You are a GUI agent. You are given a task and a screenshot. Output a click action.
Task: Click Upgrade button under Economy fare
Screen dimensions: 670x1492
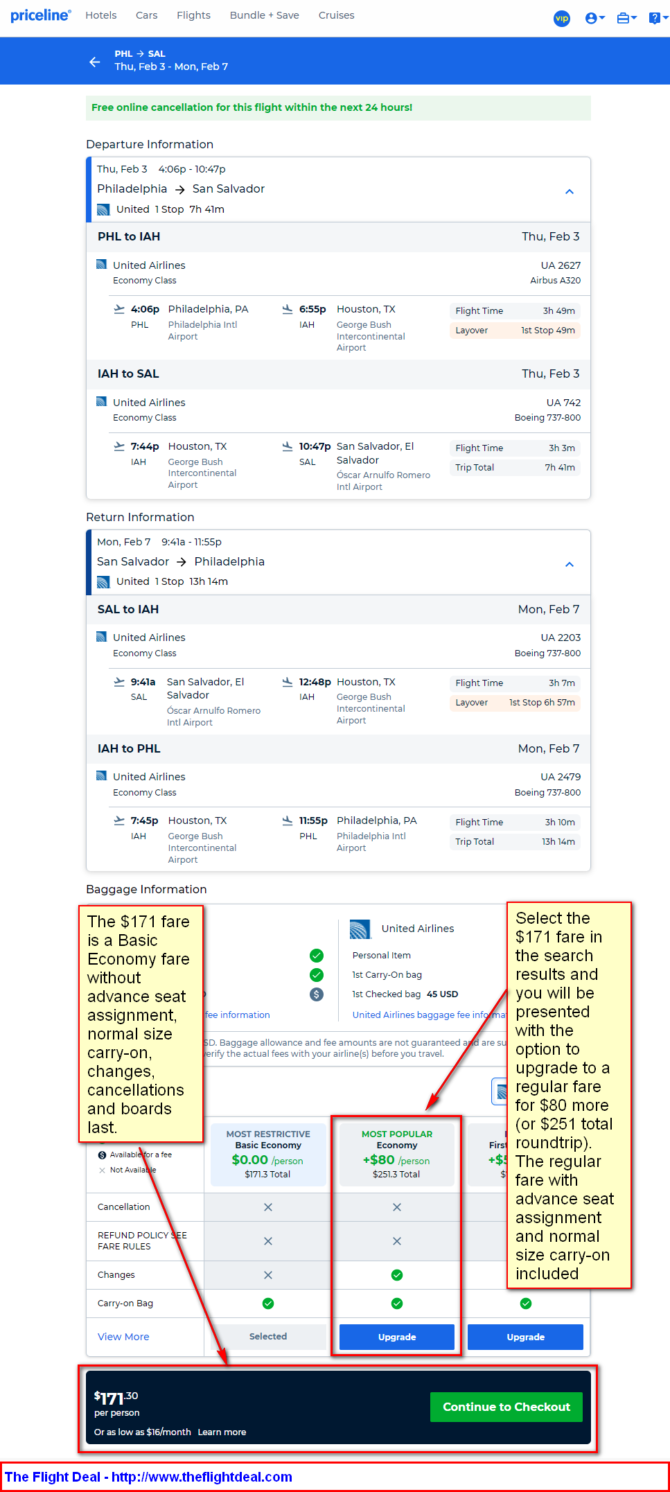point(397,1337)
